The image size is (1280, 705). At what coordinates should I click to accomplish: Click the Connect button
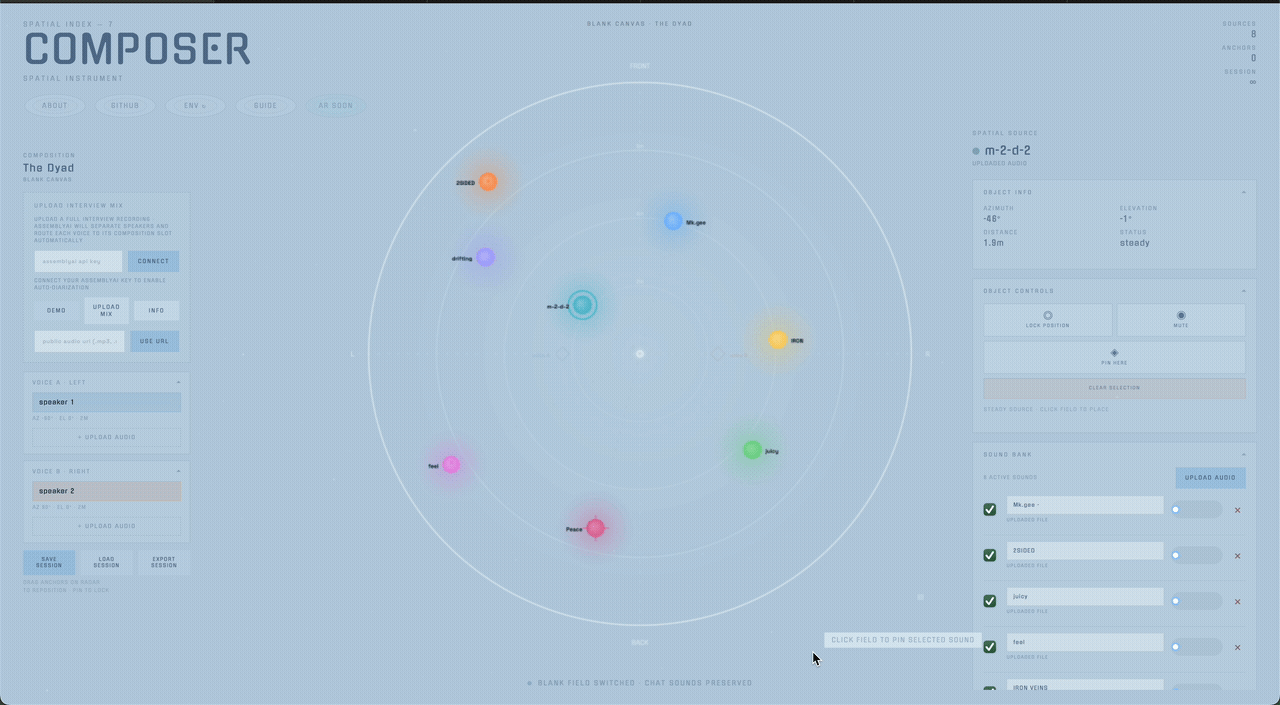(153, 261)
